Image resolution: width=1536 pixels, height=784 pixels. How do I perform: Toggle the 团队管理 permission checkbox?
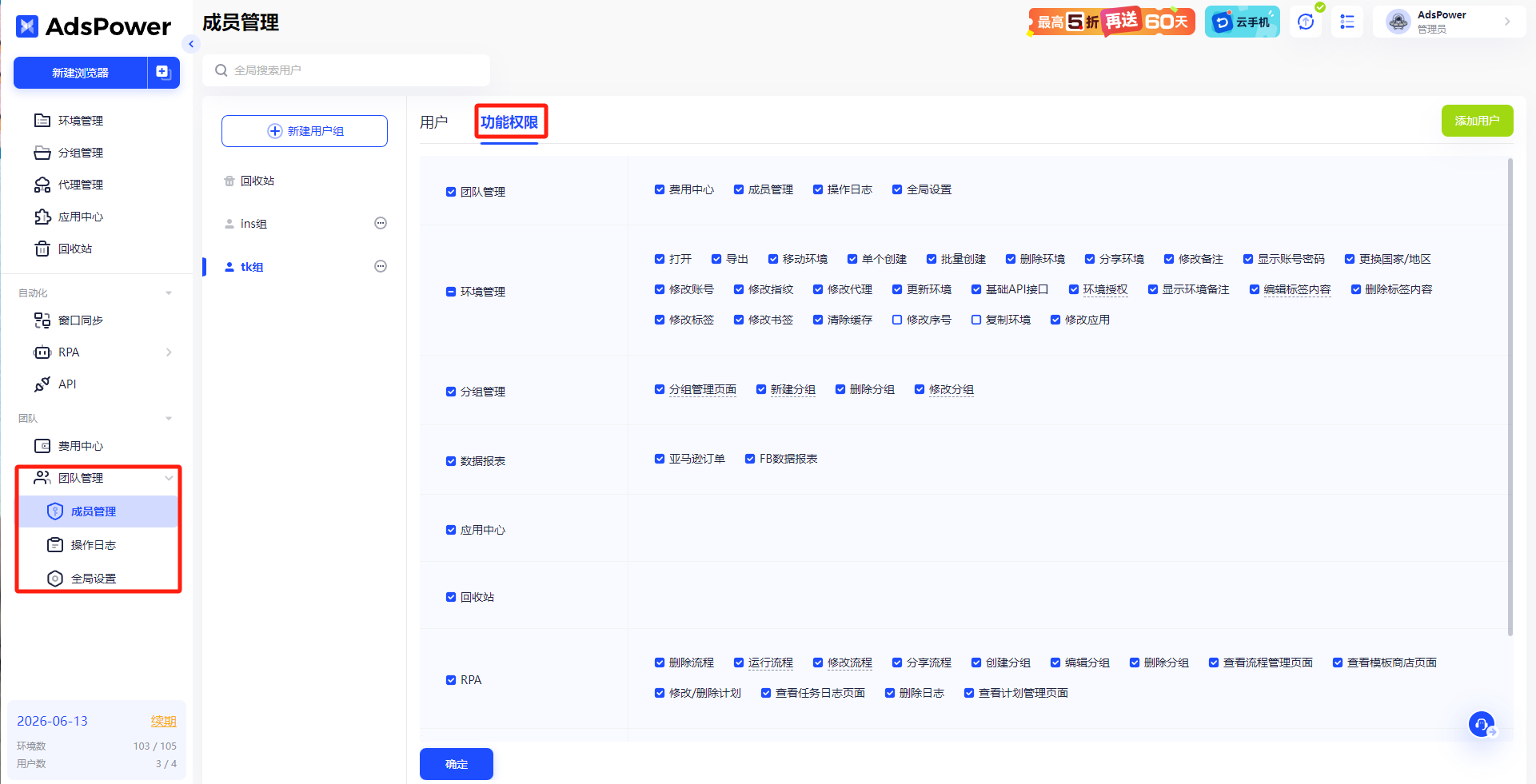pos(451,192)
